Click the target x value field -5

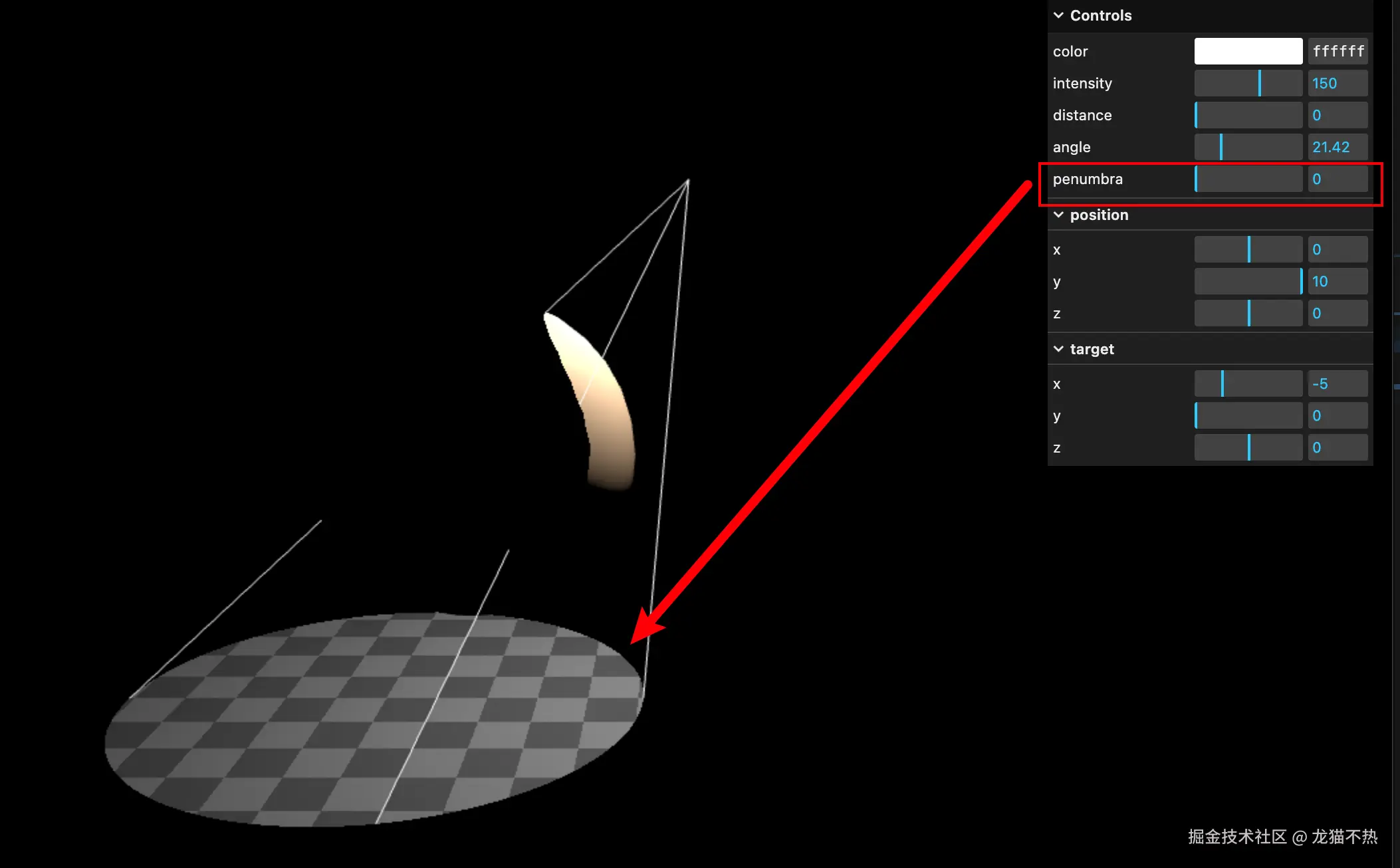(1338, 383)
